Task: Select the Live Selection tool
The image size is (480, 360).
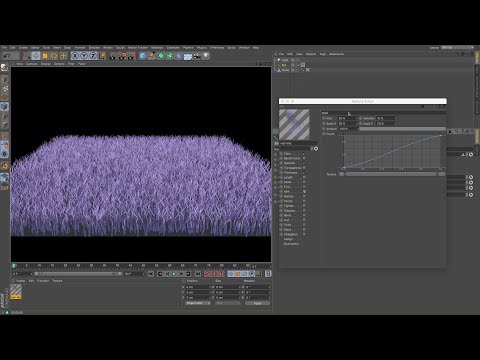Action: coord(26,56)
